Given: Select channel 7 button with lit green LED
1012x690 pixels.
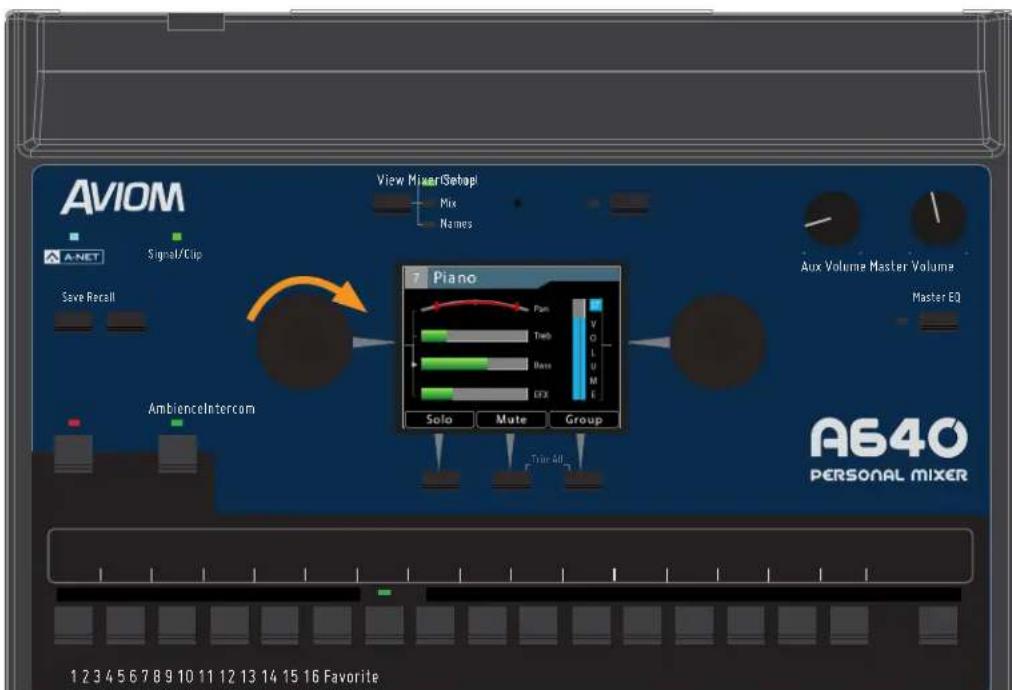Looking at the screenshot, I should 384,625.
